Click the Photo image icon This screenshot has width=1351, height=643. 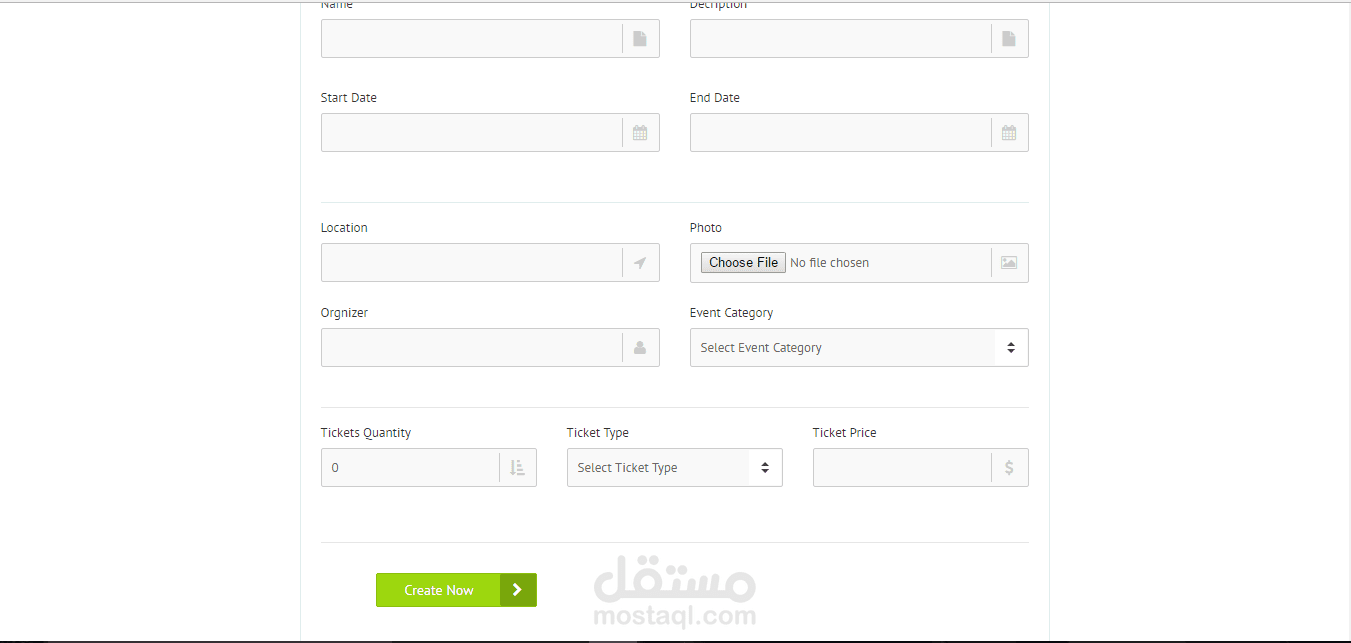click(x=1009, y=263)
